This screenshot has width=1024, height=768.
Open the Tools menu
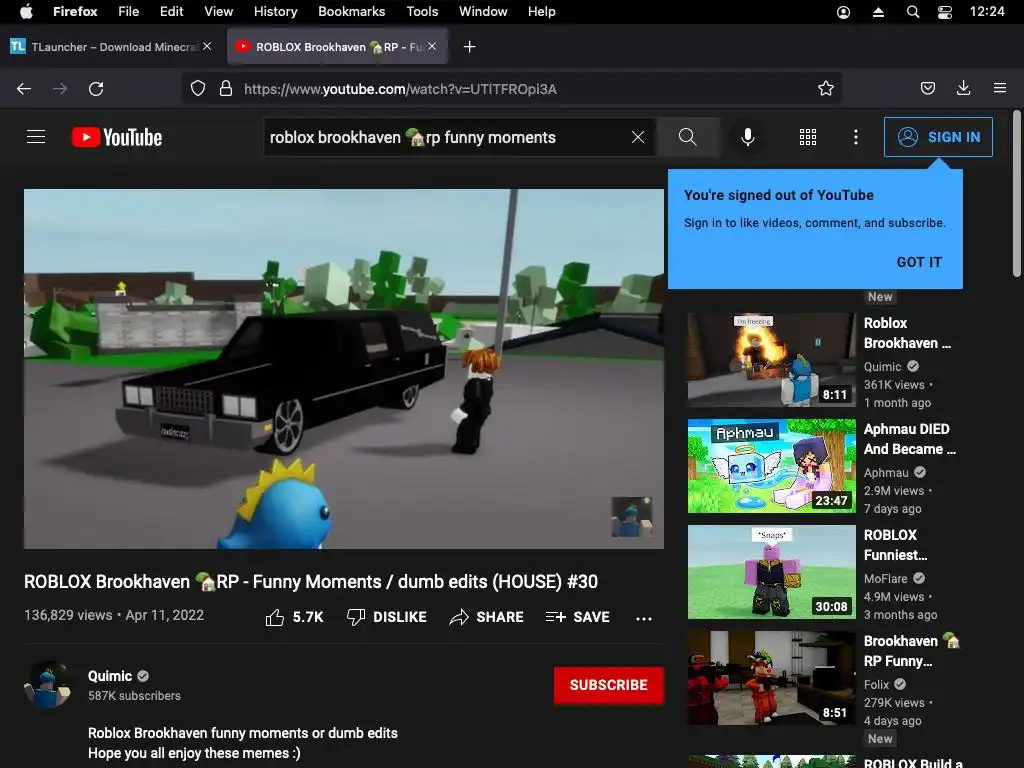(x=423, y=12)
